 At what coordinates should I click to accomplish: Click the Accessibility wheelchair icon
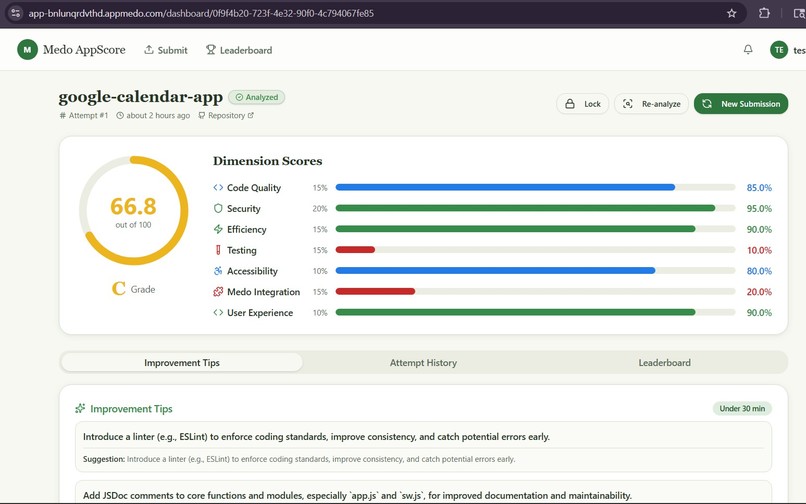(x=218, y=271)
